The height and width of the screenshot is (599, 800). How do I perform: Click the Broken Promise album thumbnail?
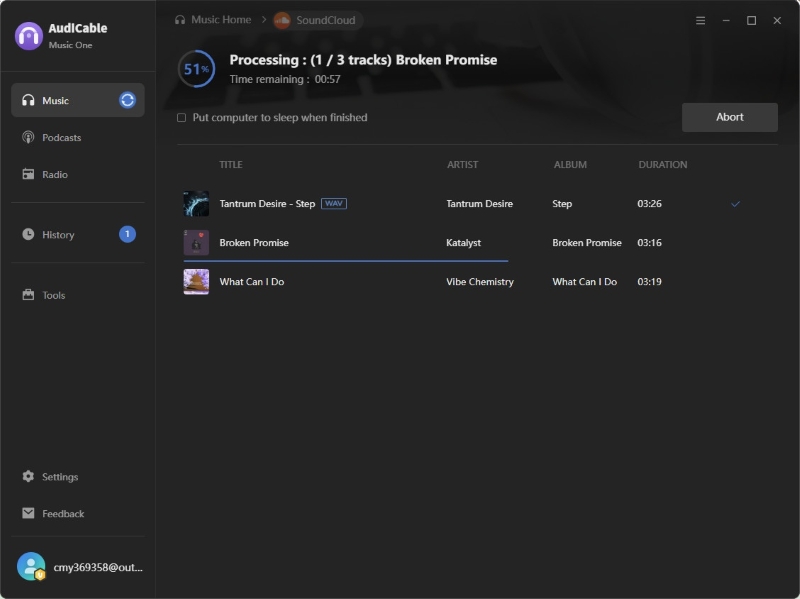pos(196,242)
